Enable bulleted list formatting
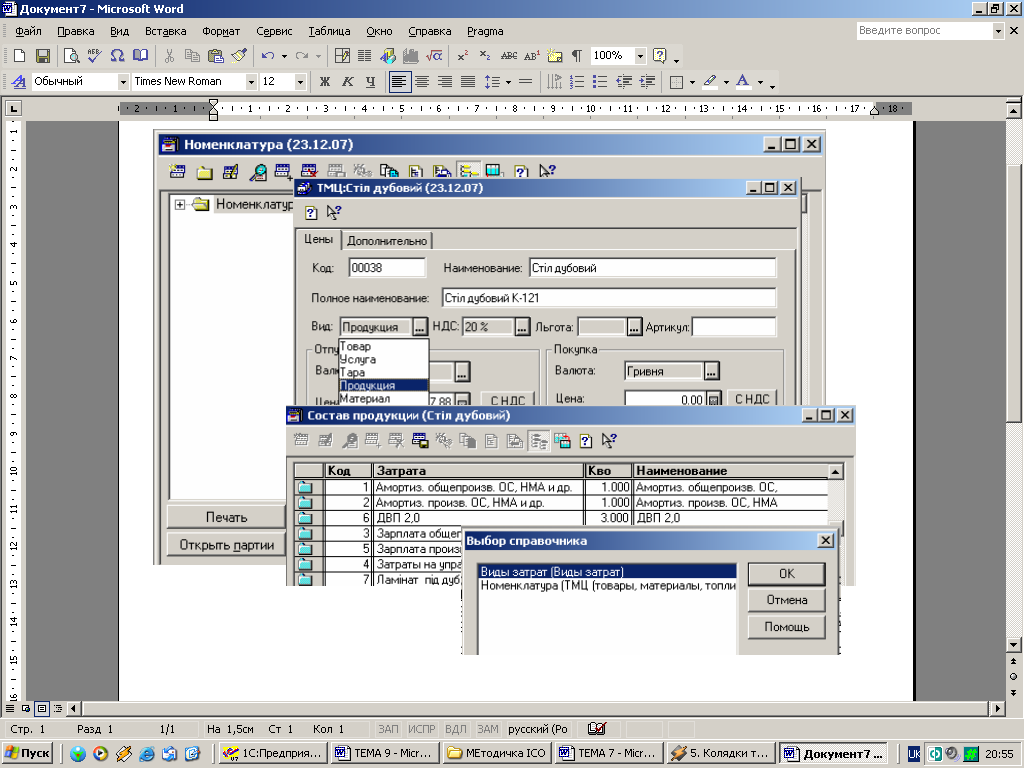1024x768 pixels. coord(600,82)
